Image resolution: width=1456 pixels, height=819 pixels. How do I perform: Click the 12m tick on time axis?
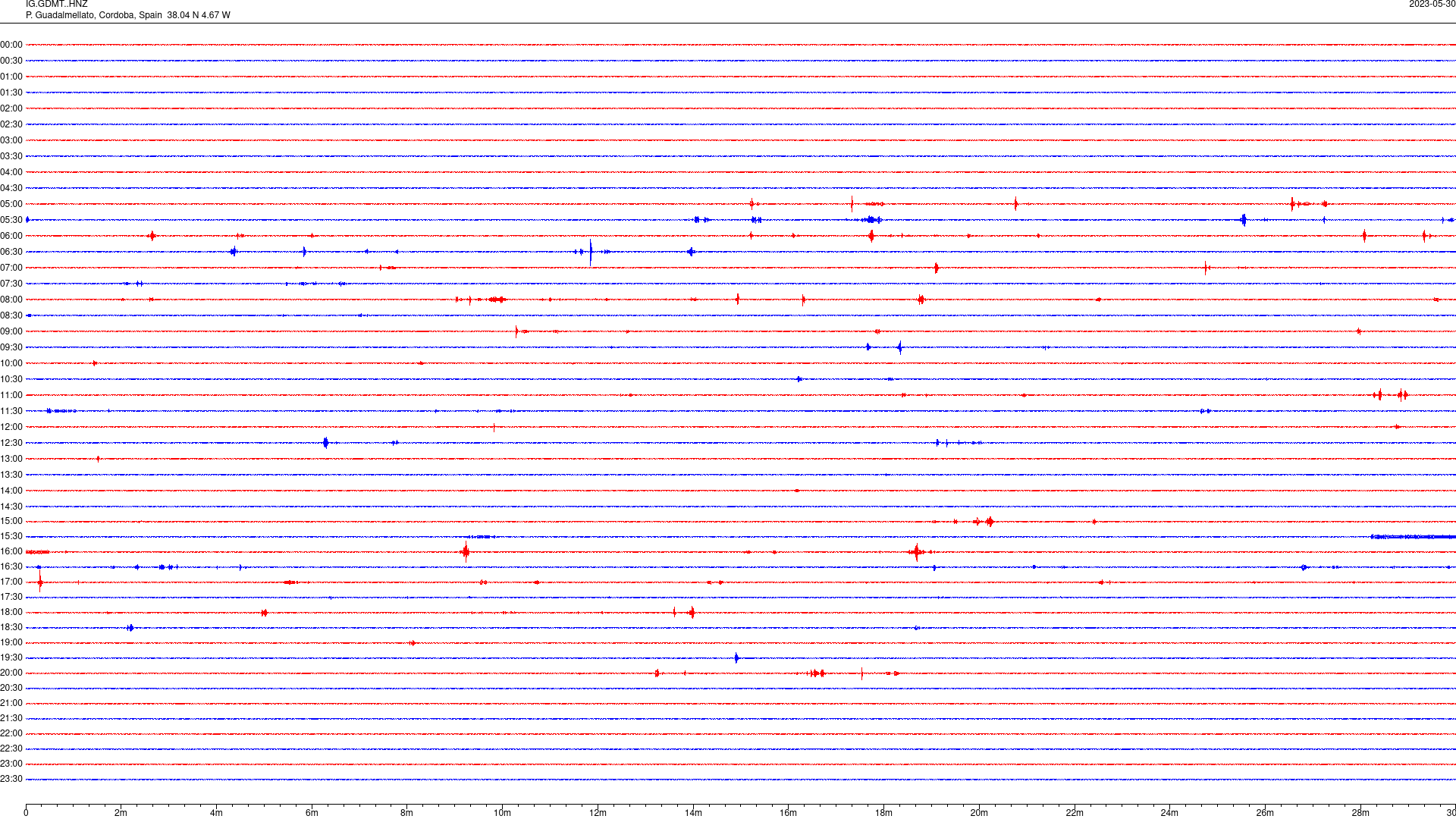pyautogui.click(x=598, y=813)
